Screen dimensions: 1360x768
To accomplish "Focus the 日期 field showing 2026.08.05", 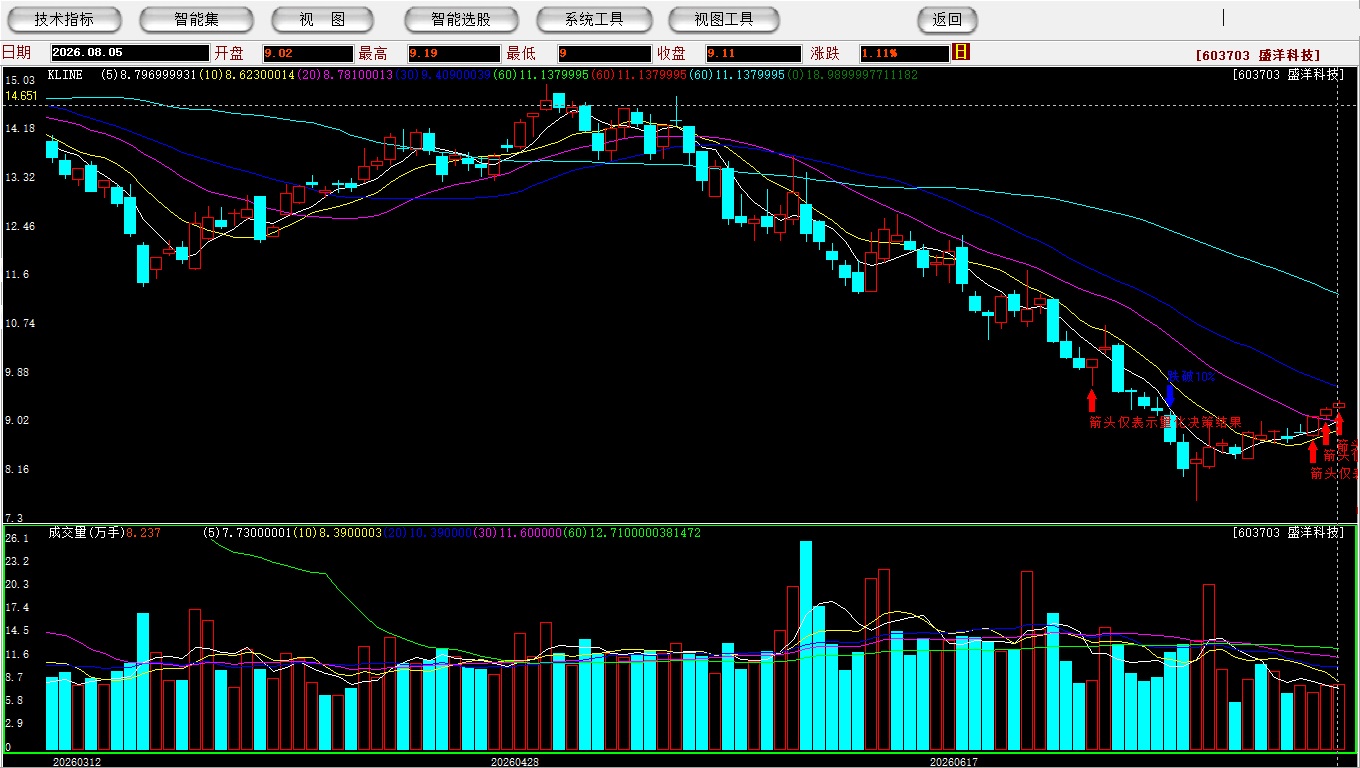I will (x=130, y=53).
